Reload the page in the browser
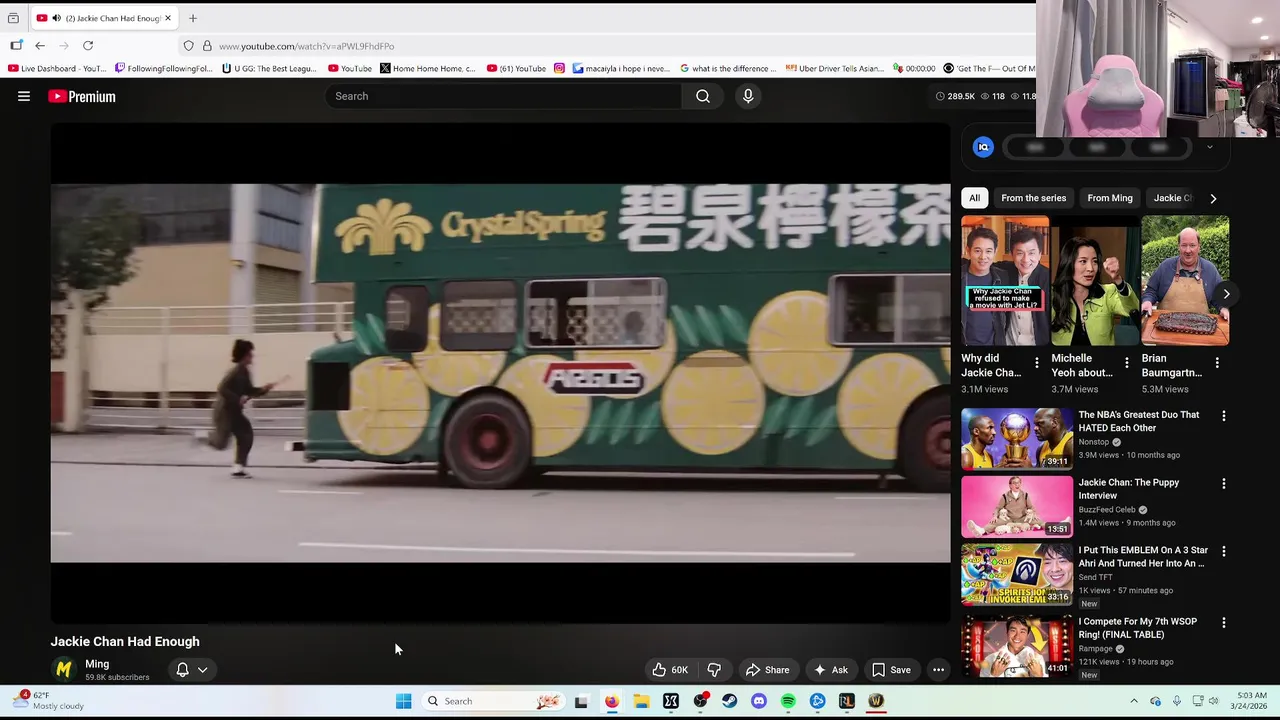This screenshot has width=1280, height=720. pos(88,46)
